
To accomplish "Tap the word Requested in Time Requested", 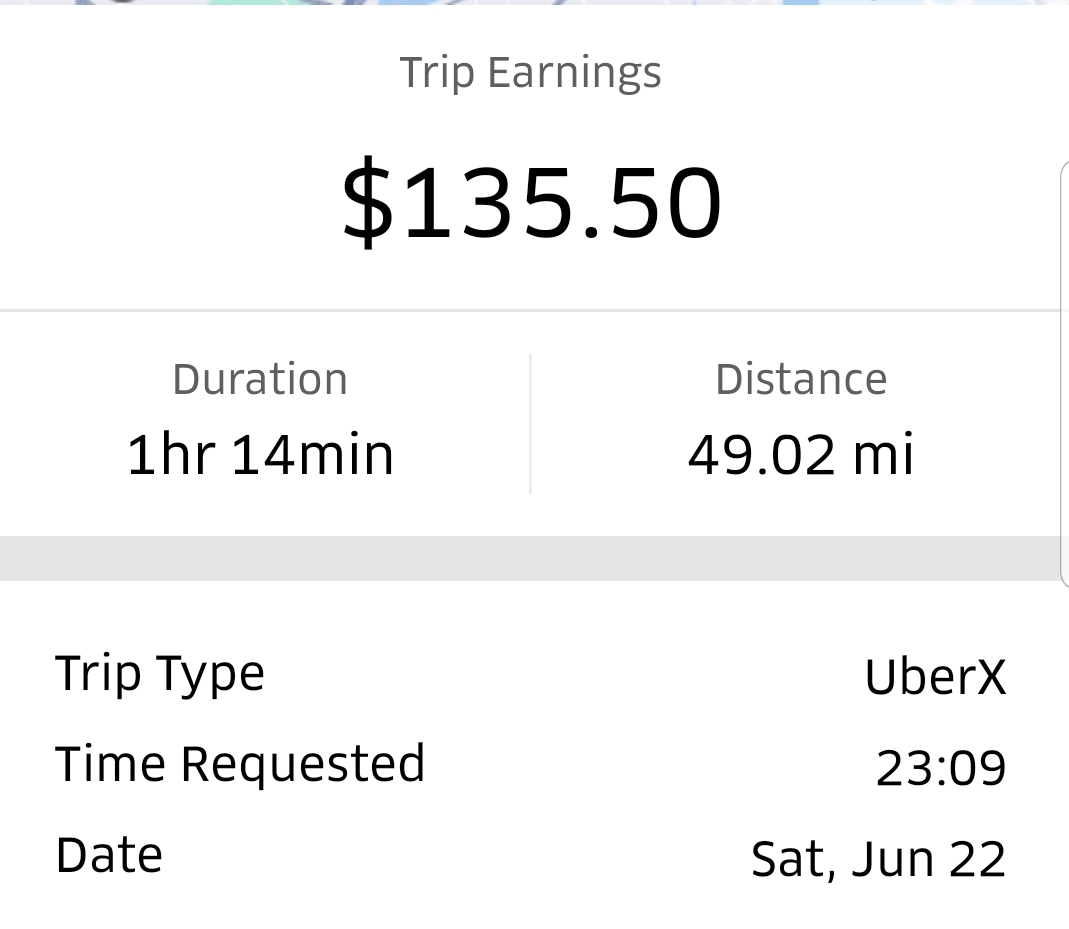I will (303, 764).
